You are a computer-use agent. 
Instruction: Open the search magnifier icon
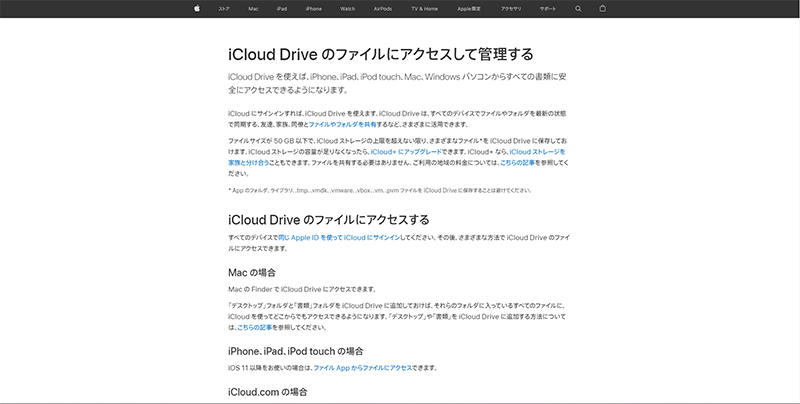578,9
